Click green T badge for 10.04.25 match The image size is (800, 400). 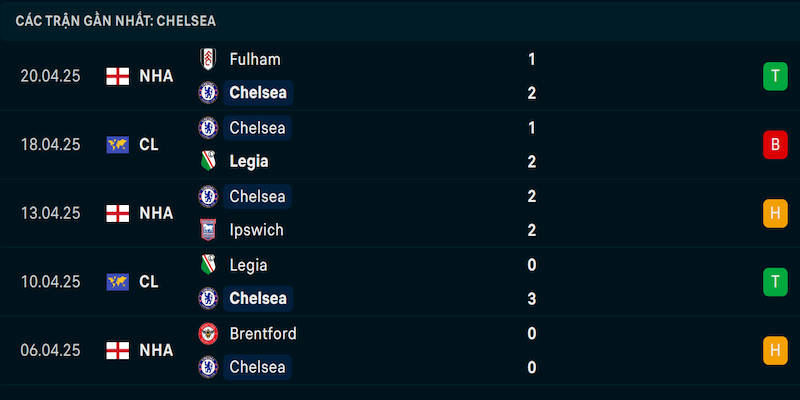[775, 282]
